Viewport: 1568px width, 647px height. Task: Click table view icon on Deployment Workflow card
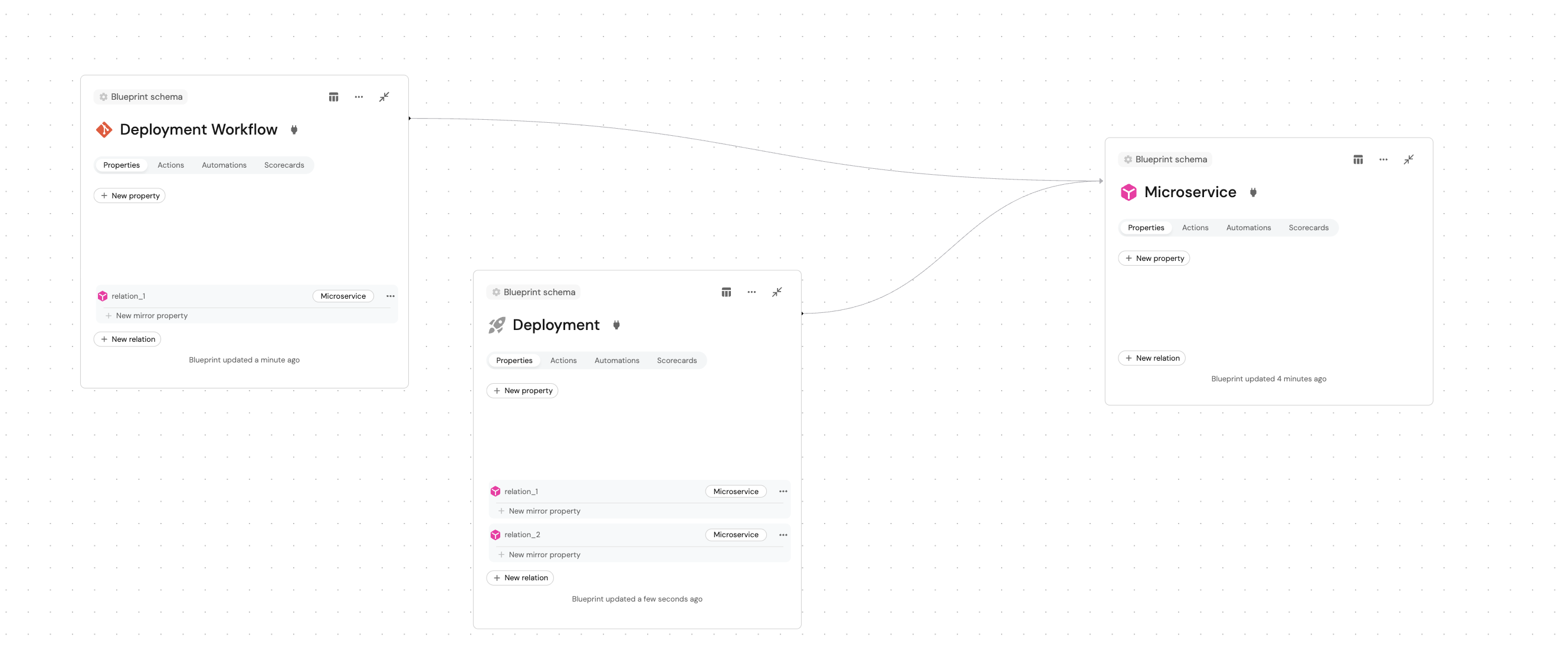(x=333, y=97)
